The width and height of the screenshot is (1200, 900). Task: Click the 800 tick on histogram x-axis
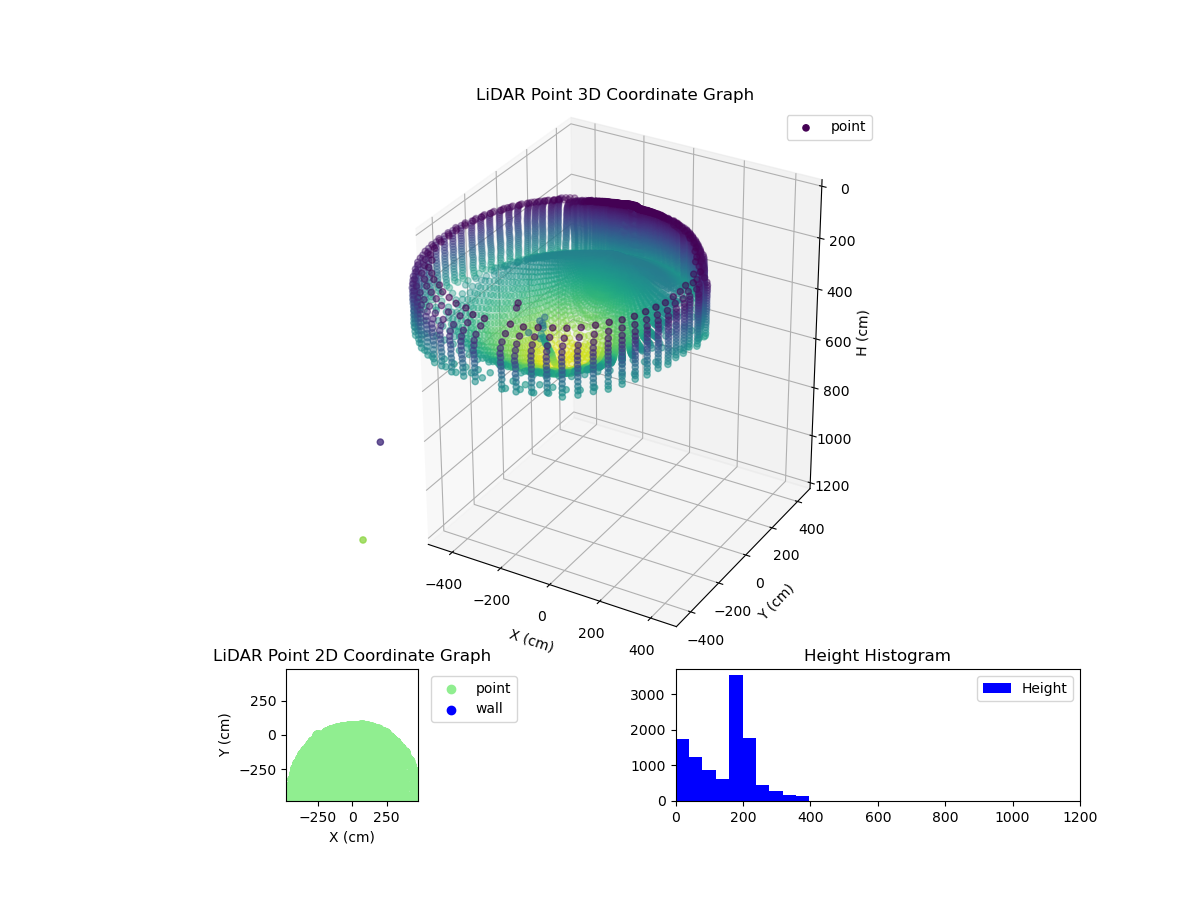(x=945, y=817)
